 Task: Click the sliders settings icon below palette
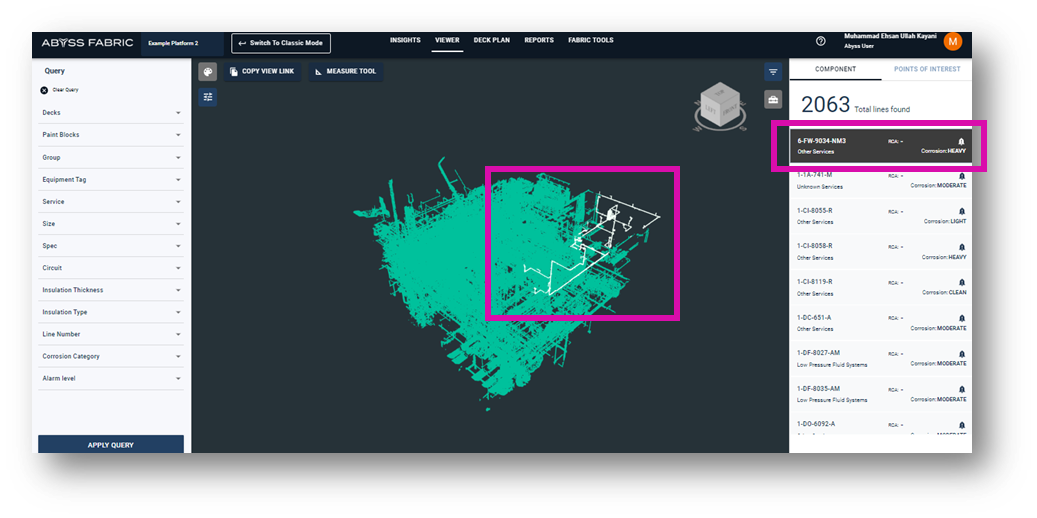(207, 97)
